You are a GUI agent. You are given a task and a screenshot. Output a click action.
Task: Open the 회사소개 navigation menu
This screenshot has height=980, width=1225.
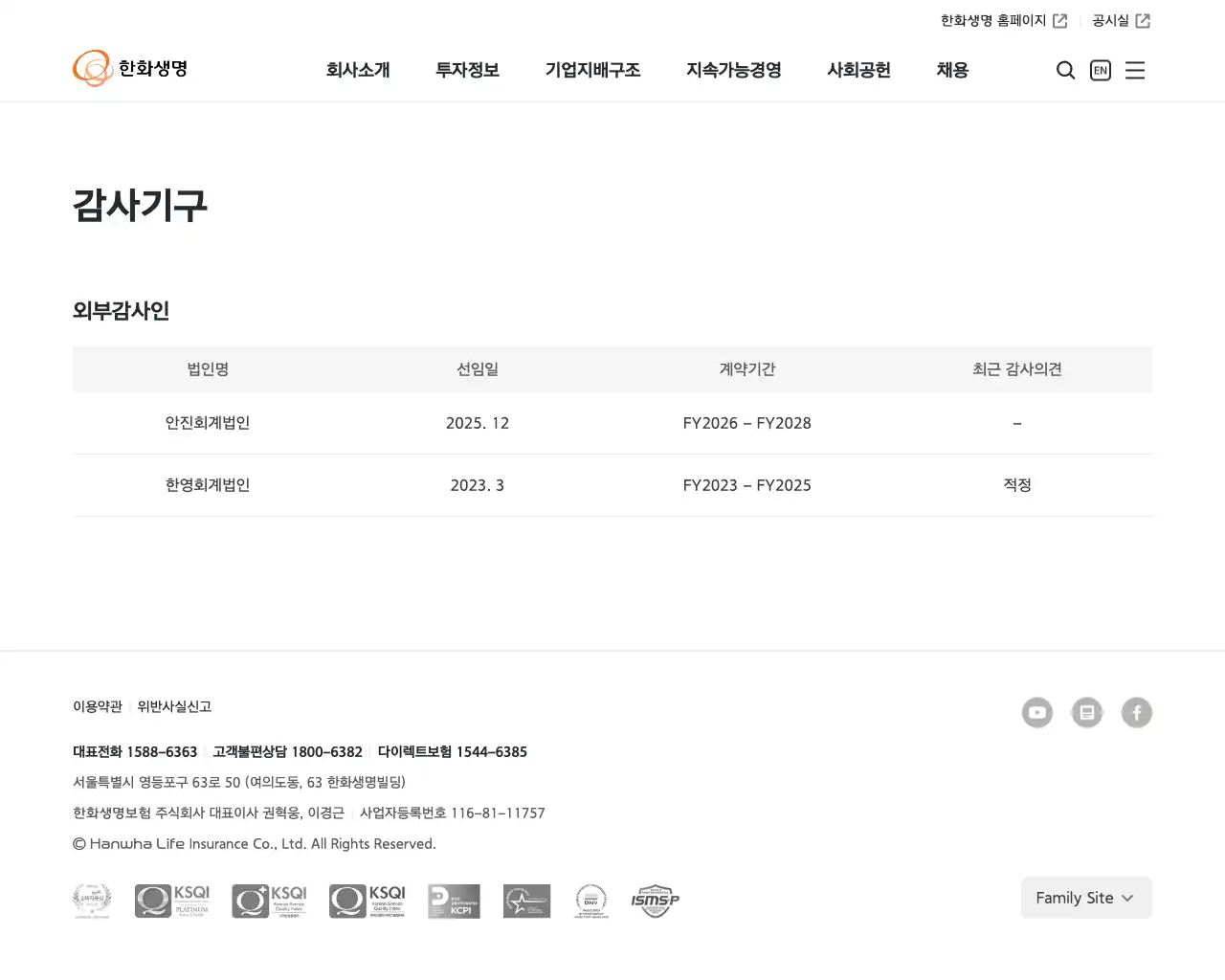(x=359, y=70)
